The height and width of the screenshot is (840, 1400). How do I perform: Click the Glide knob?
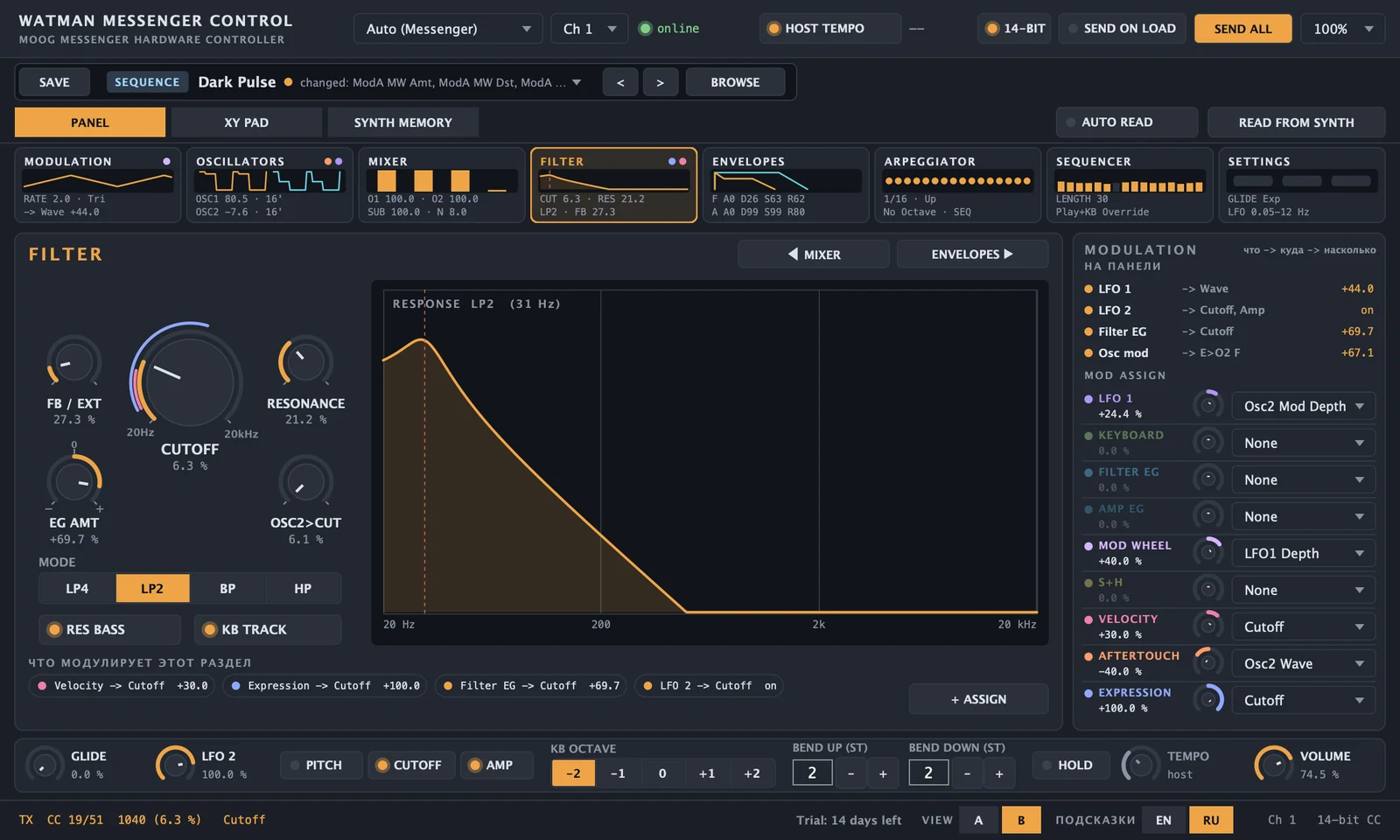point(44,765)
